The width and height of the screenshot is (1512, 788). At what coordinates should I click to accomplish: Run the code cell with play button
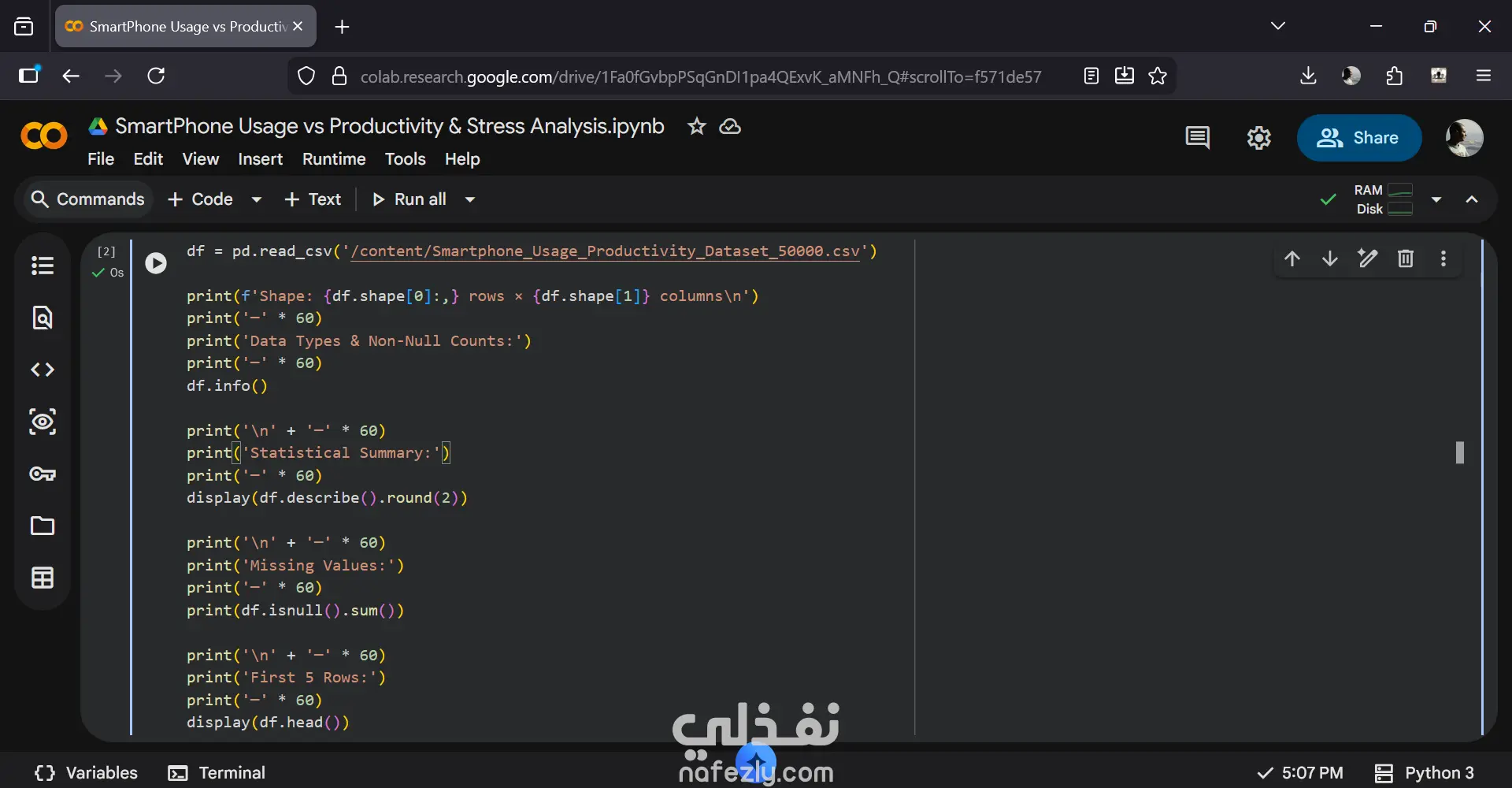click(156, 263)
